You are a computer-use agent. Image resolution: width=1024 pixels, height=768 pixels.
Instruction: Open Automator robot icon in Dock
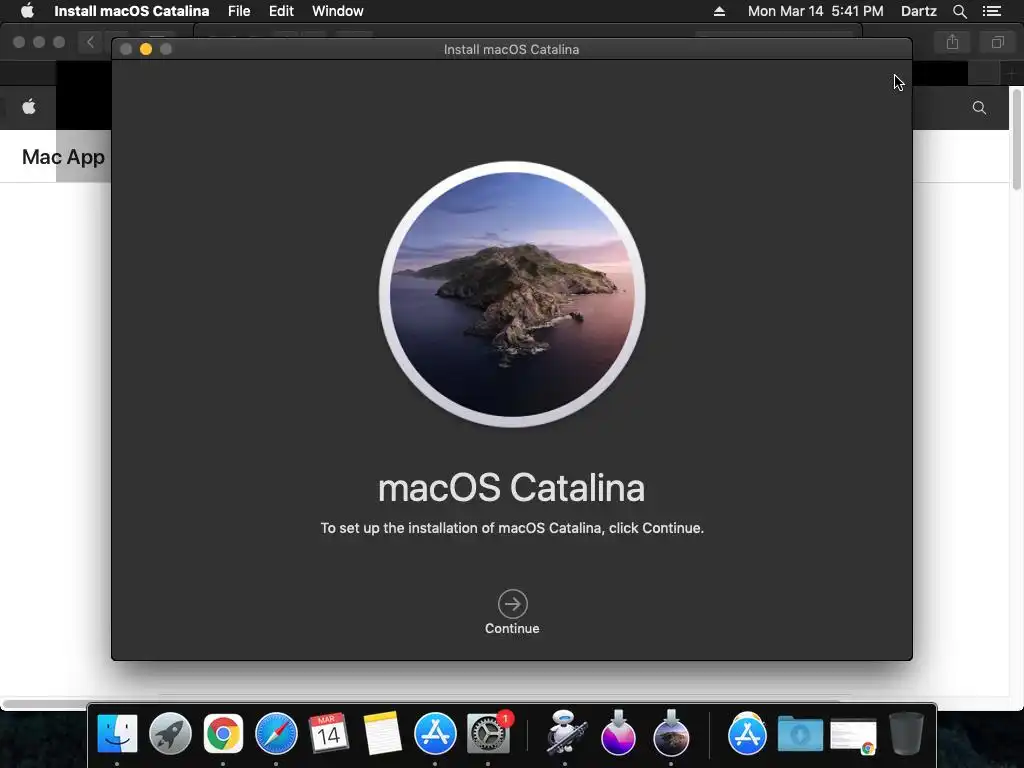tap(565, 733)
